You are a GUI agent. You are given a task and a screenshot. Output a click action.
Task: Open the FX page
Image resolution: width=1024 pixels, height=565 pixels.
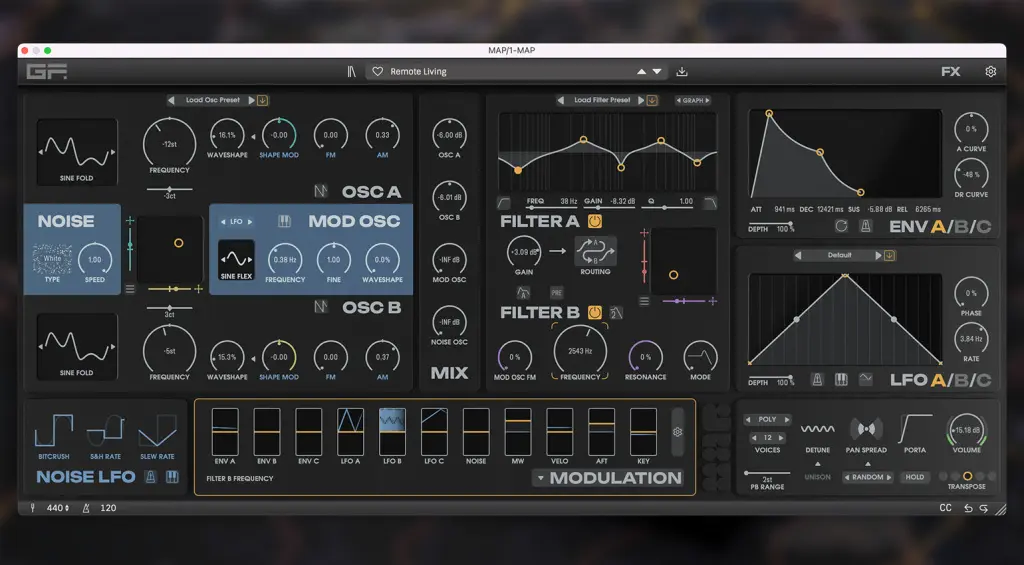pyautogui.click(x=950, y=72)
